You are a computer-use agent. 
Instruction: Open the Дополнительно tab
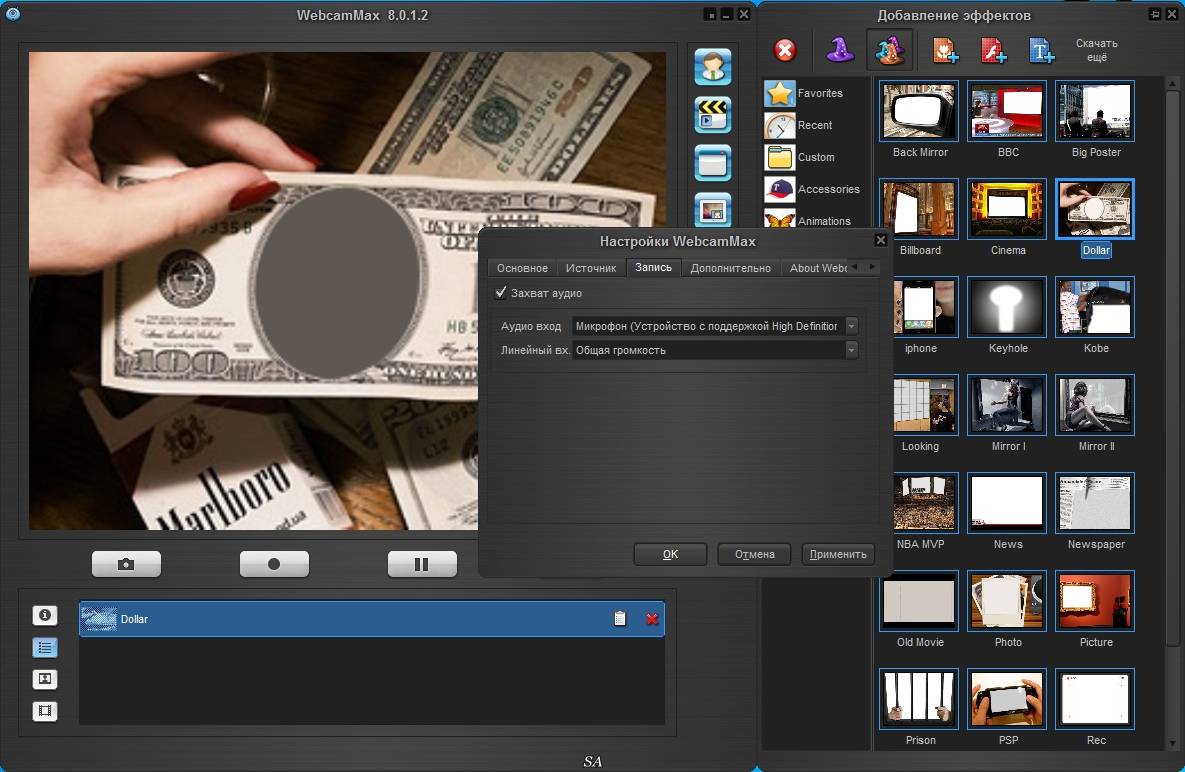[x=730, y=268]
